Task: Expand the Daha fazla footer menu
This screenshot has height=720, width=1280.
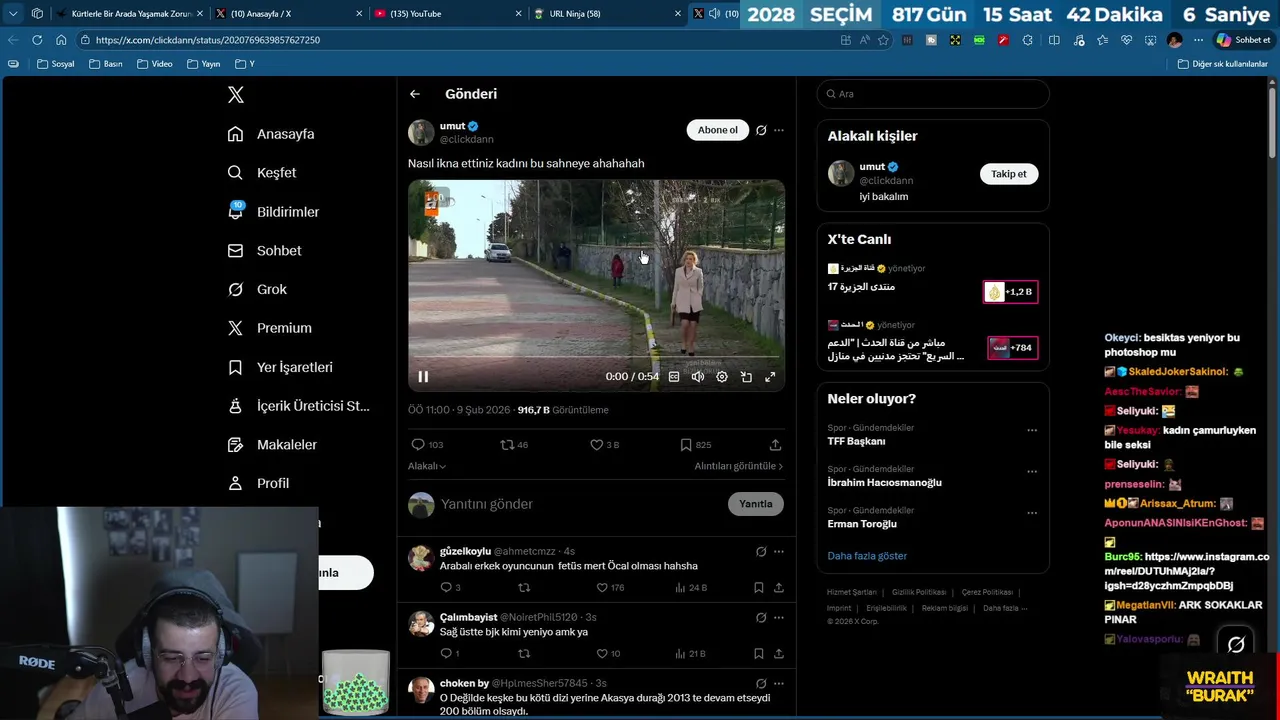Action: coord(1004,608)
